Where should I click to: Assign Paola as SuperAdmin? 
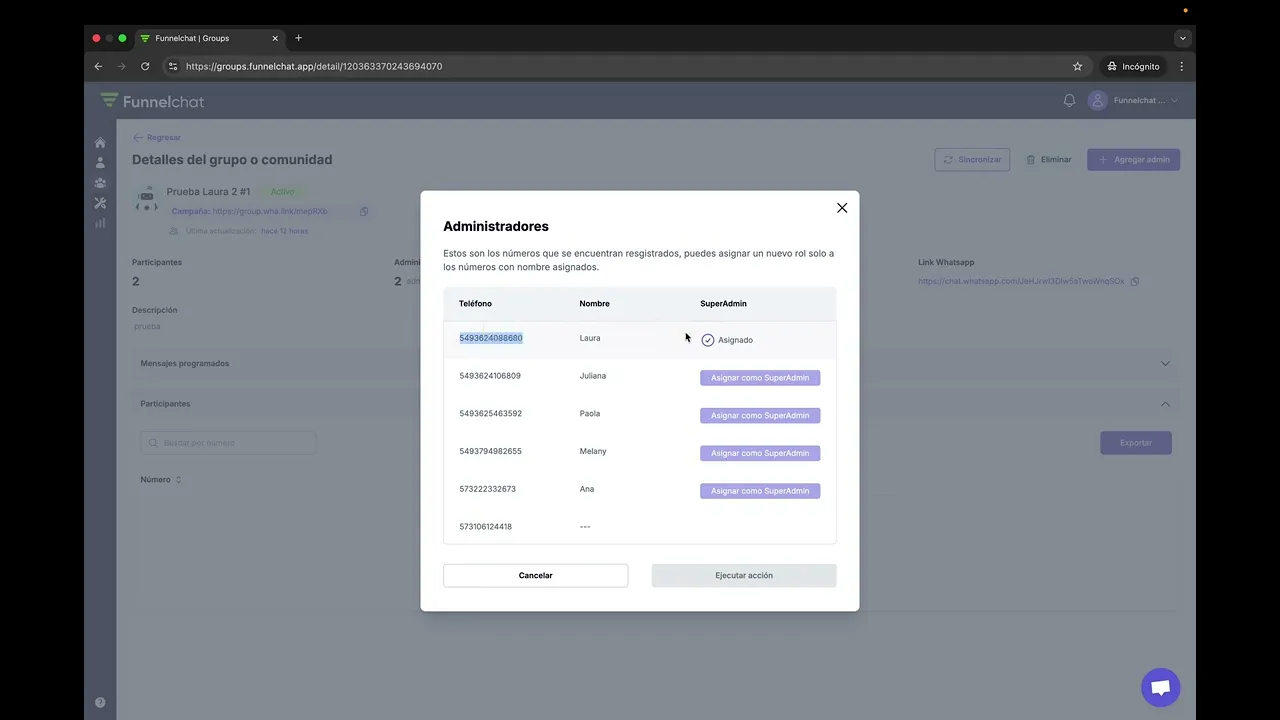click(760, 416)
